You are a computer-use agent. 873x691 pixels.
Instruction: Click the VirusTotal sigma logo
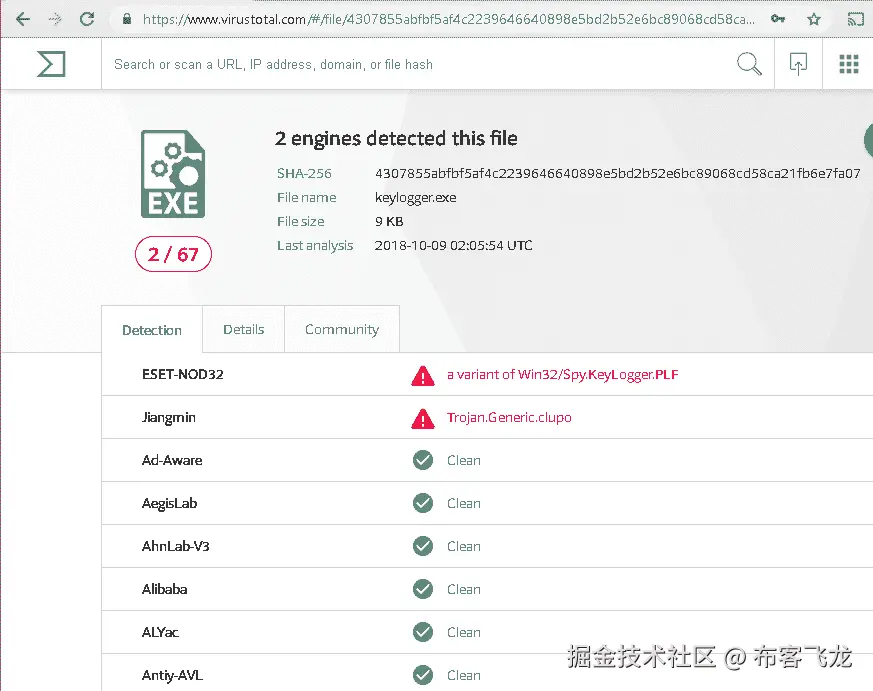[51, 63]
